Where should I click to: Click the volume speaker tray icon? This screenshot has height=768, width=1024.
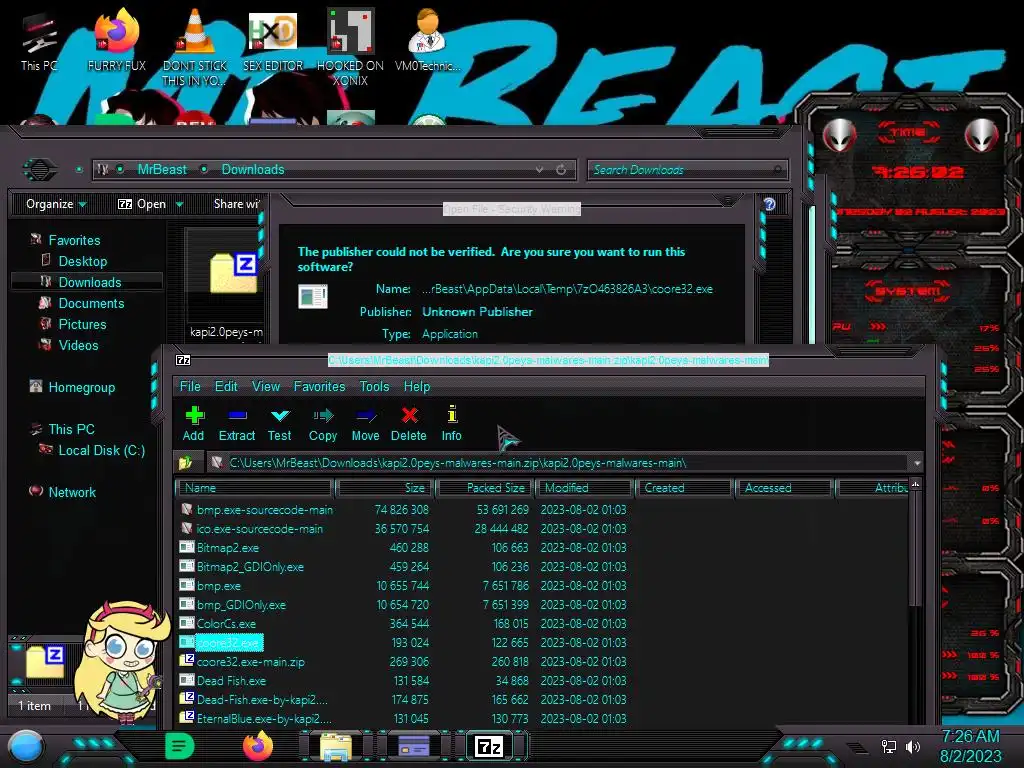913,746
